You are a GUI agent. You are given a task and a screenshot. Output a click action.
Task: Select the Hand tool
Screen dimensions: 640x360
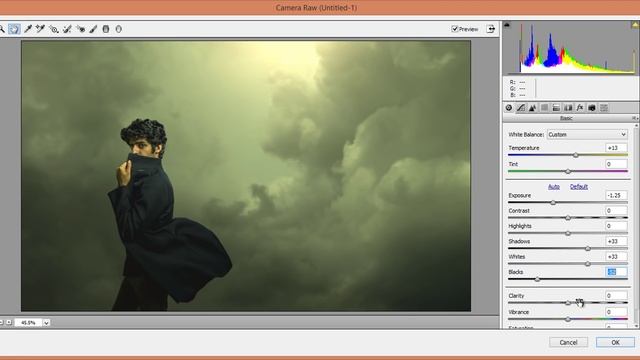14,29
